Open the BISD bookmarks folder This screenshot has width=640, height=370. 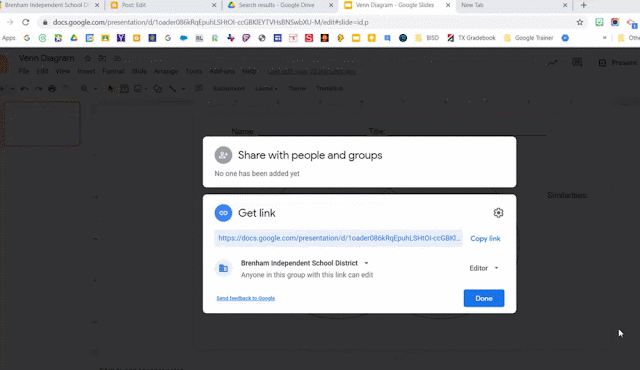point(427,38)
